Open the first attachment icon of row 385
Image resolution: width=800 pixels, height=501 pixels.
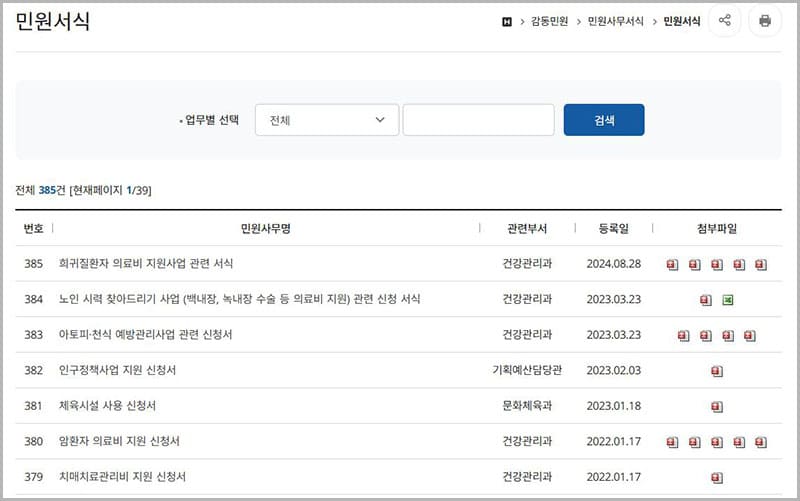pyautogui.click(x=672, y=265)
